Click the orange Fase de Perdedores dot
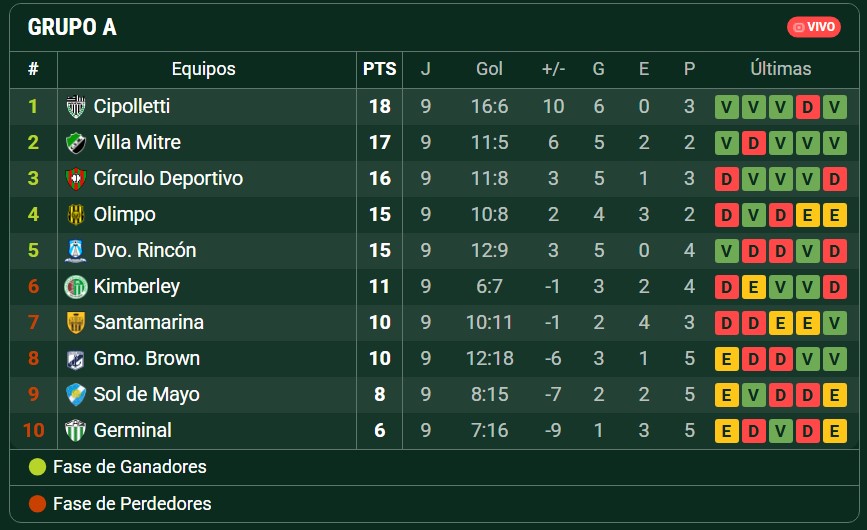The height and width of the screenshot is (530, 867). tap(37, 503)
